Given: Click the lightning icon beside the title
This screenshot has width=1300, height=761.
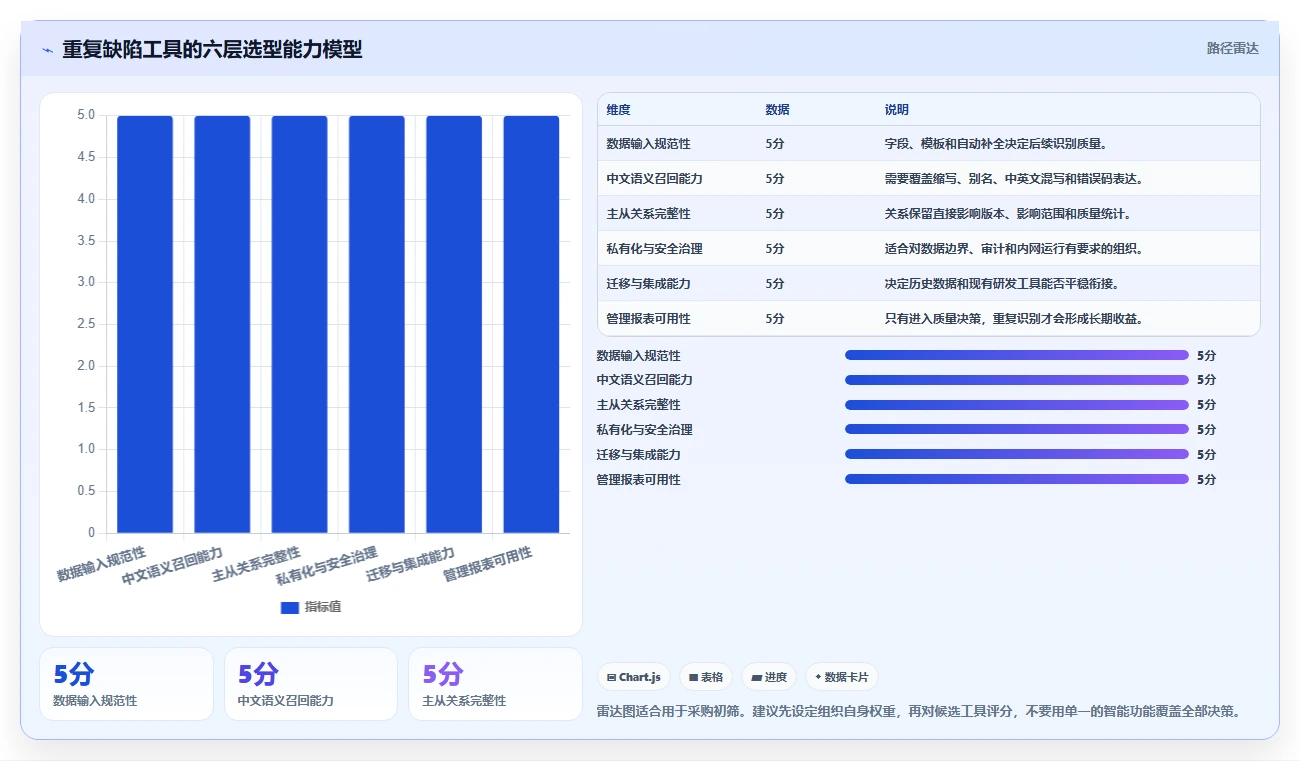Looking at the screenshot, I should [47, 49].
